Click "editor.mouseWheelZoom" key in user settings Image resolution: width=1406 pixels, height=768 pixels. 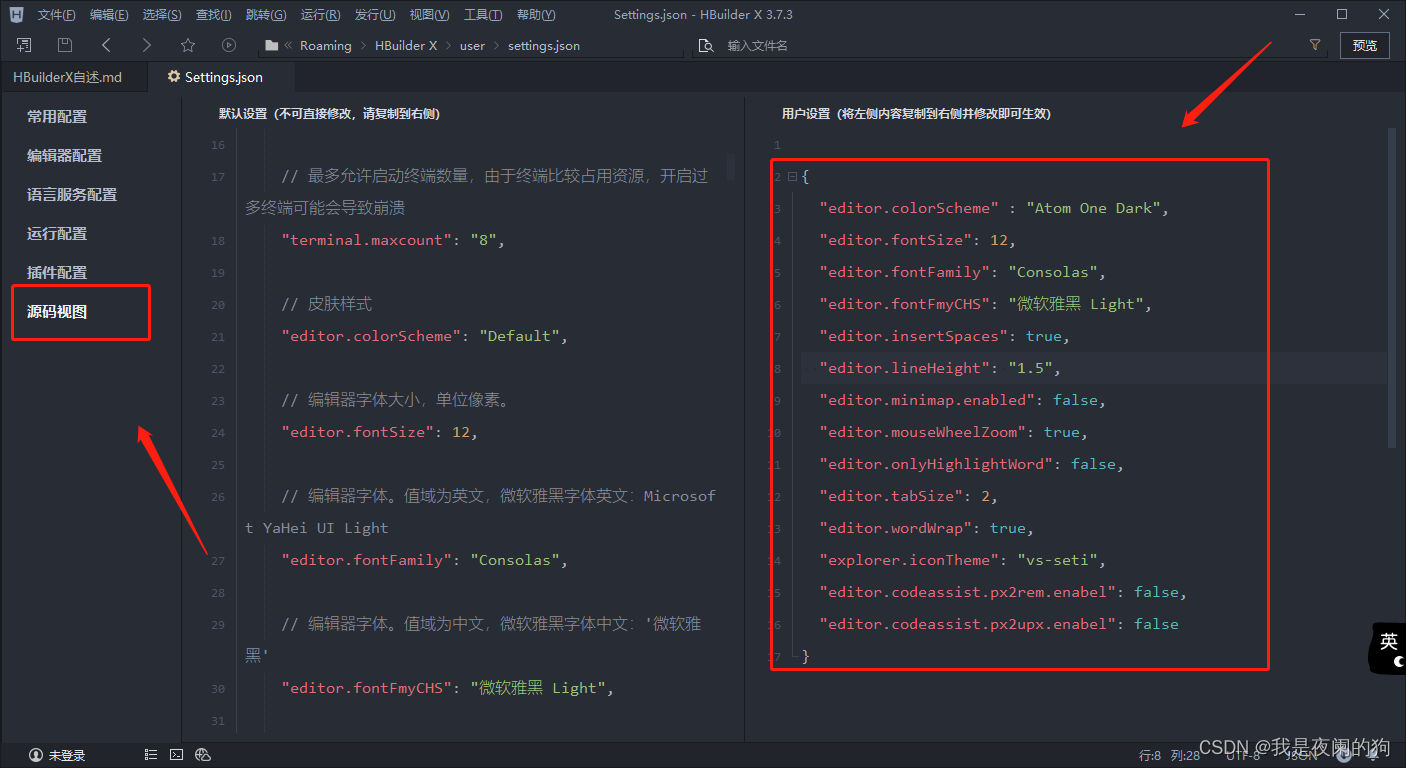tap(923, 432)
